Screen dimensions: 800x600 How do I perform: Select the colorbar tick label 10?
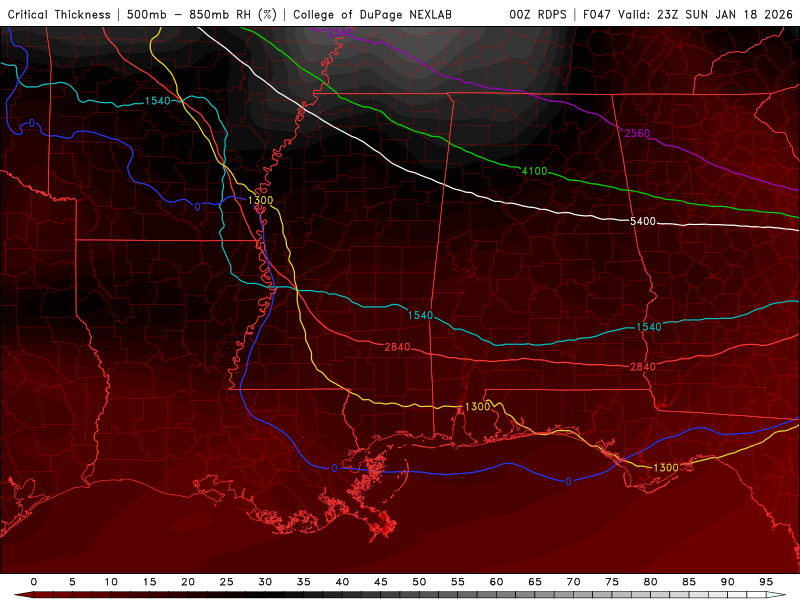(x=111, y=582)
